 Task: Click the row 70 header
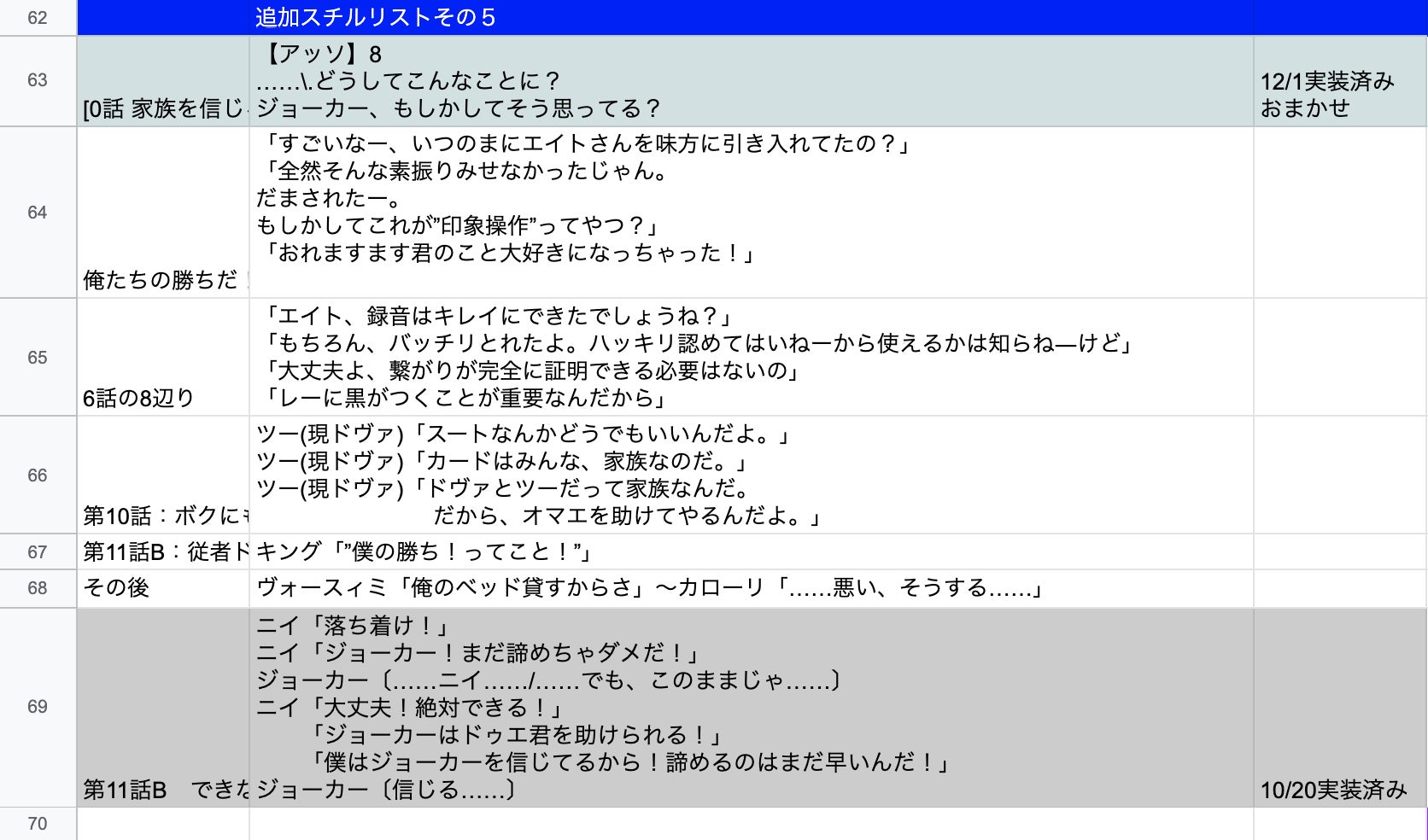[x=38, y=824]
